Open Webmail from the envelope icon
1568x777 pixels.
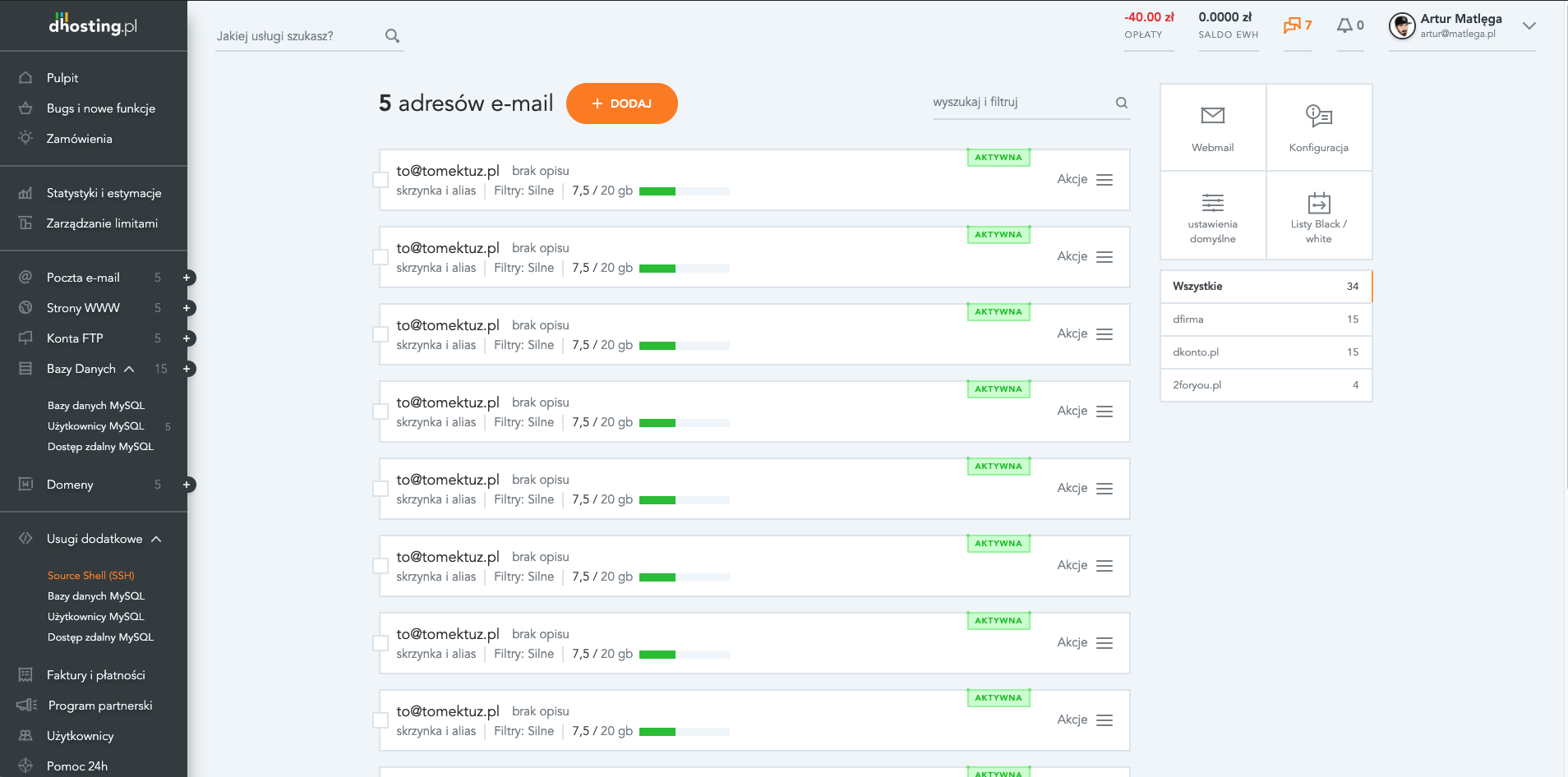pyautogui.click(x=1212, y=116)
